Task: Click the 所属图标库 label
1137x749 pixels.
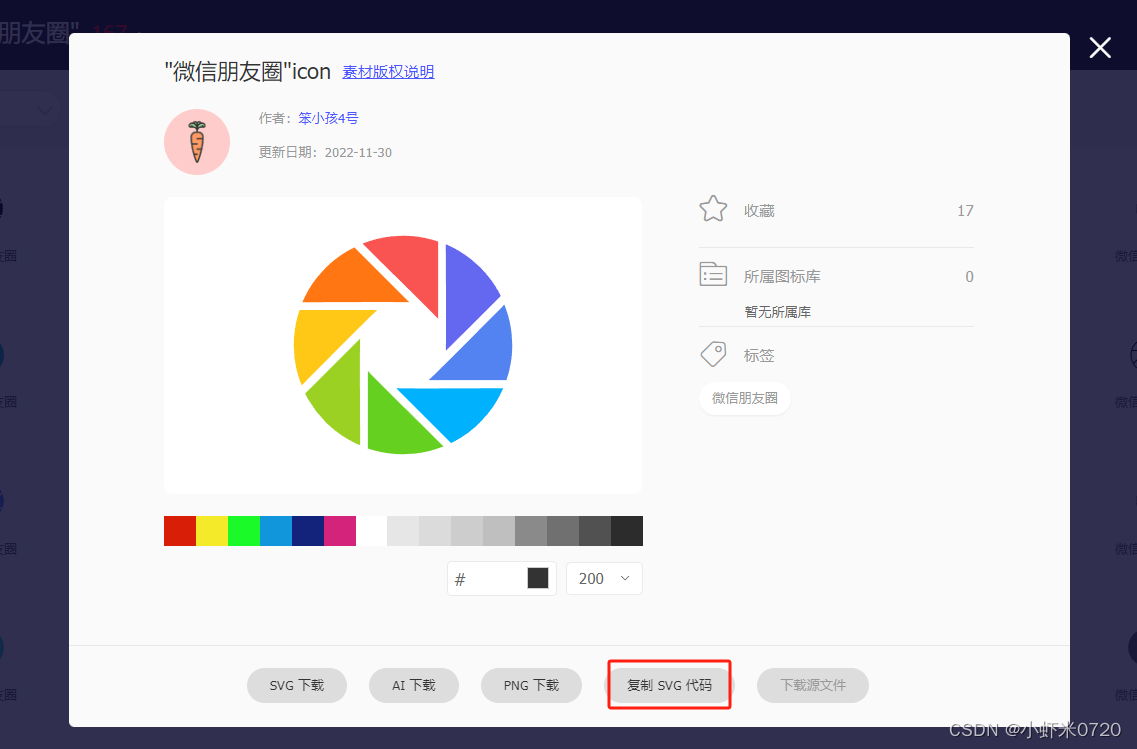Action: [x=782, y=276]
